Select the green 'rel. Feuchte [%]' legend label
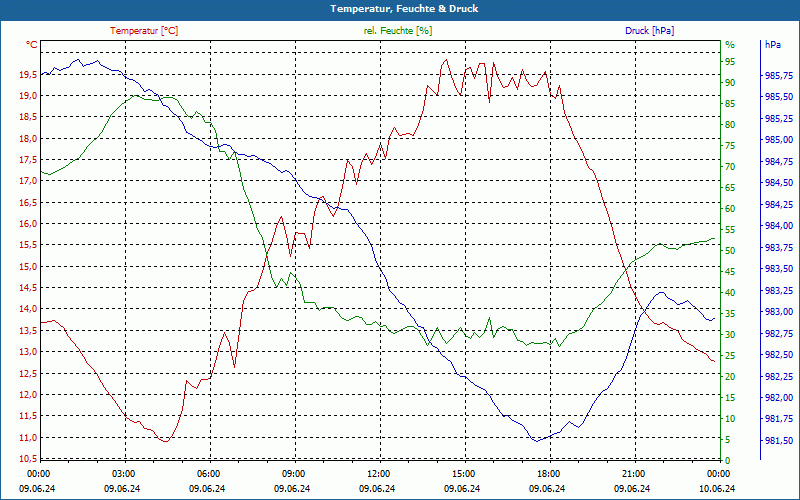Image resolution: width=800 pixels, height=500 pixels. 397,31
